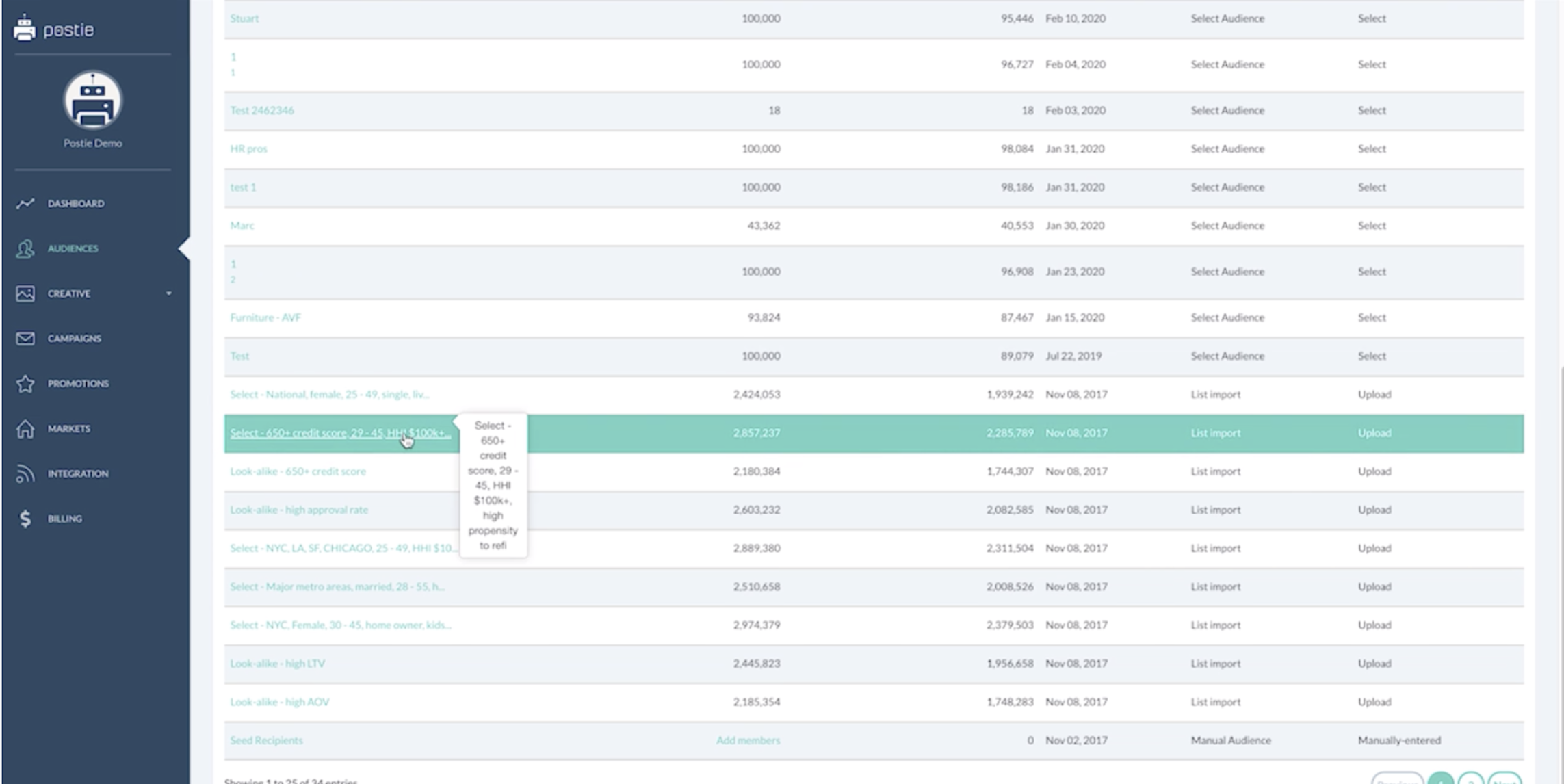Open the Postie Demo robot avatar

coord(92,100)
